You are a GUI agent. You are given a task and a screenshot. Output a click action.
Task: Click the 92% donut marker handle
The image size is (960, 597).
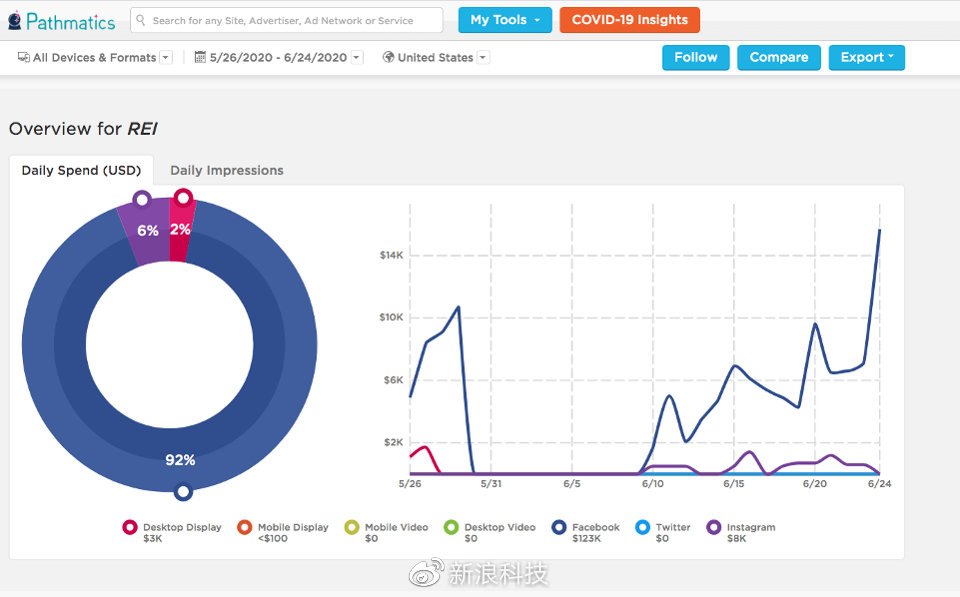(x=183, y=491)
